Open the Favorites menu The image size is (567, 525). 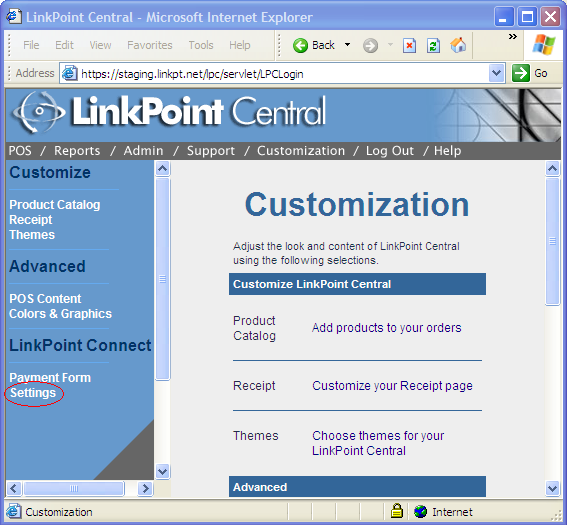(x=150, y=45)
